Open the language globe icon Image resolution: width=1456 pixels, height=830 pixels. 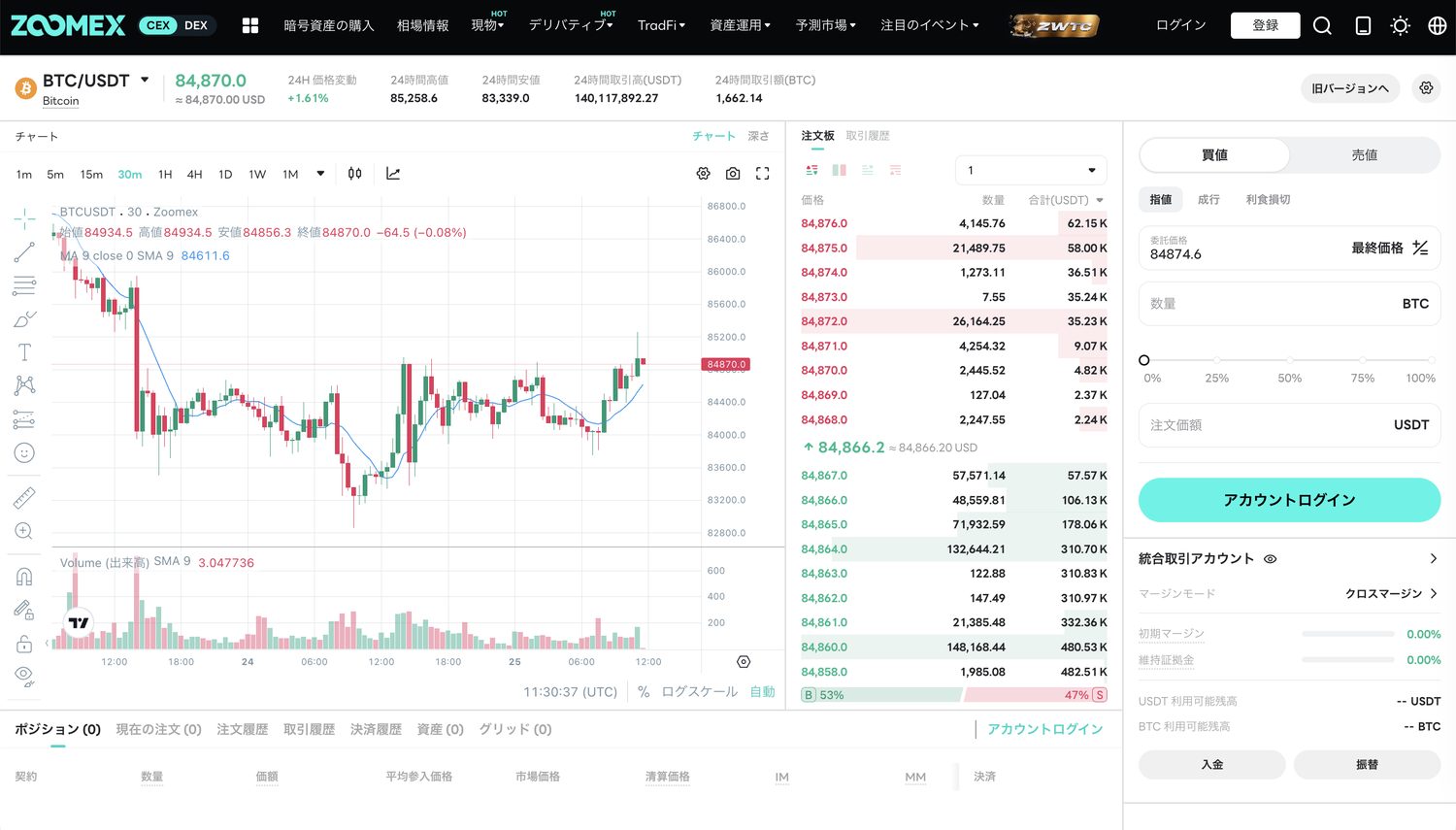[1438, 26]
